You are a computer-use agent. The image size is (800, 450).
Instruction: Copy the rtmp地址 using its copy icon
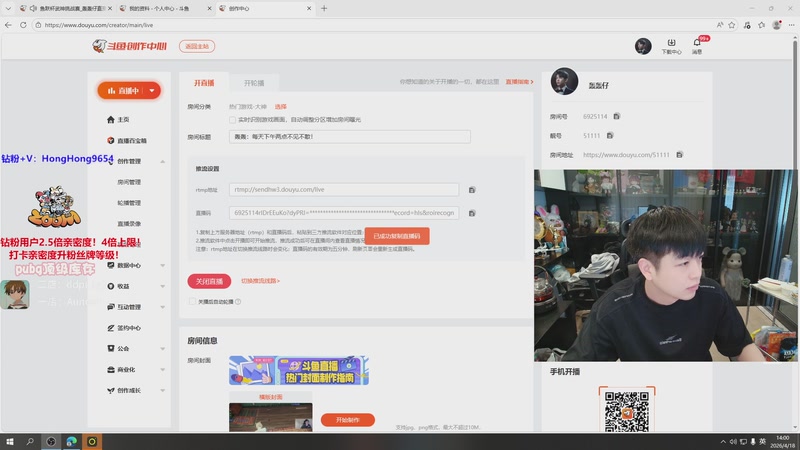click(x=472, y=189)
